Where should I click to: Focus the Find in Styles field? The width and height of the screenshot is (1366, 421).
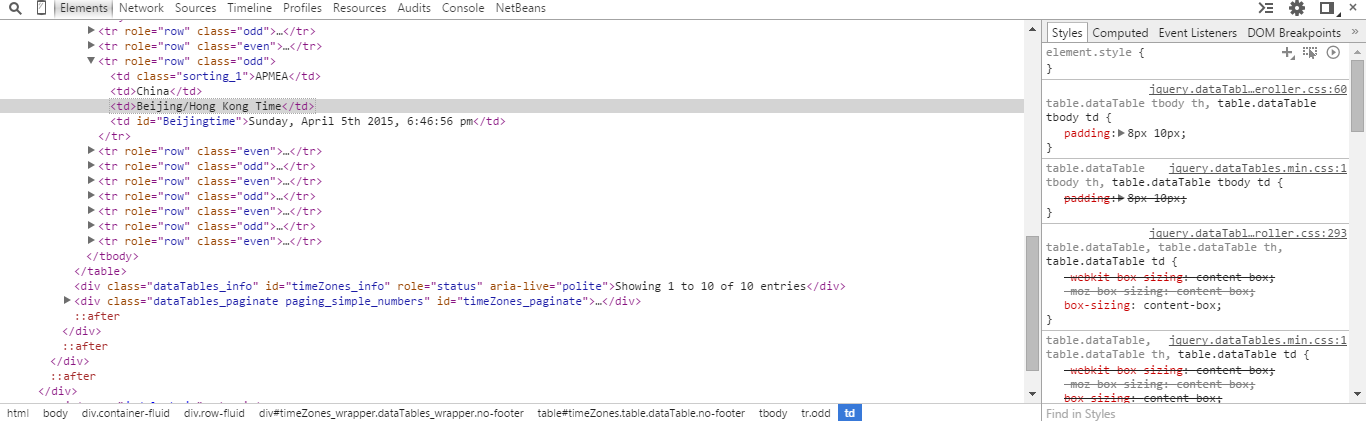point(1203,413)
